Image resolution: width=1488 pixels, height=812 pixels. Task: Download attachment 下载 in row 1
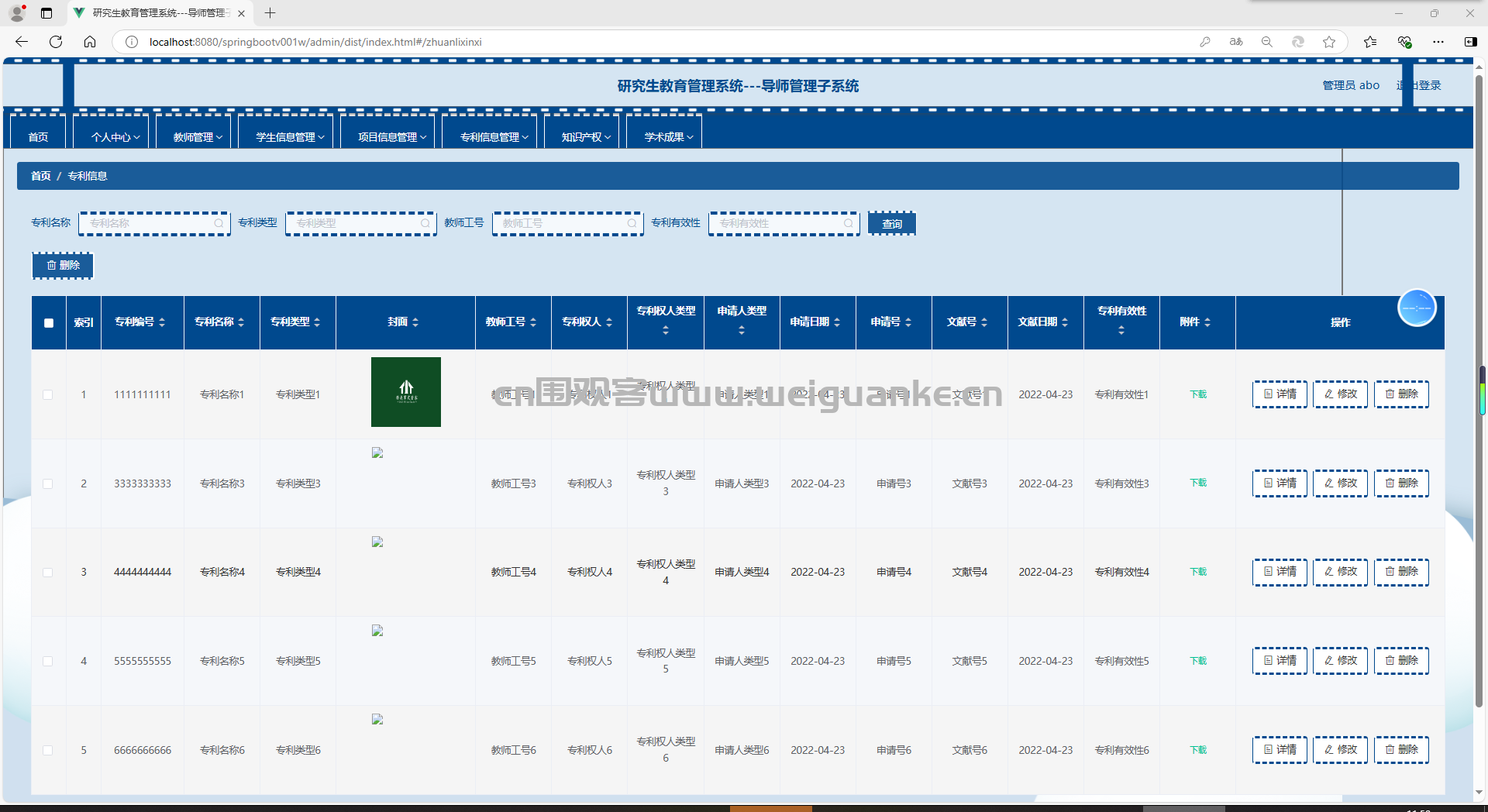point(1198,394)
